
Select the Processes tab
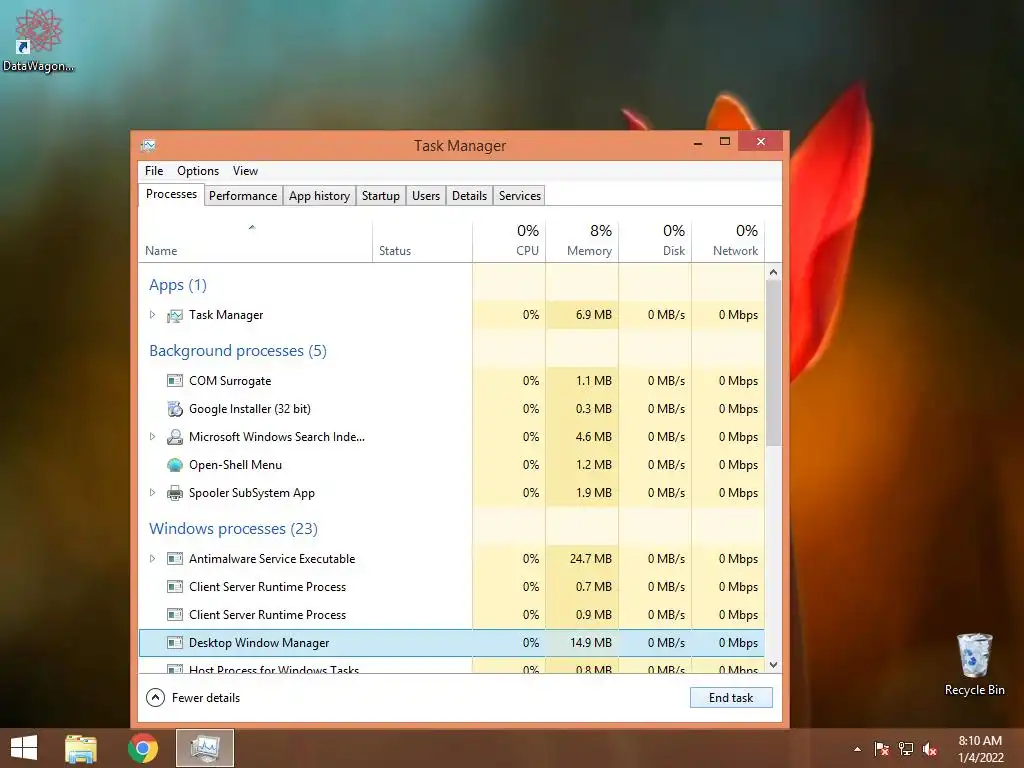pyautogui.click(x=171, y=194)
